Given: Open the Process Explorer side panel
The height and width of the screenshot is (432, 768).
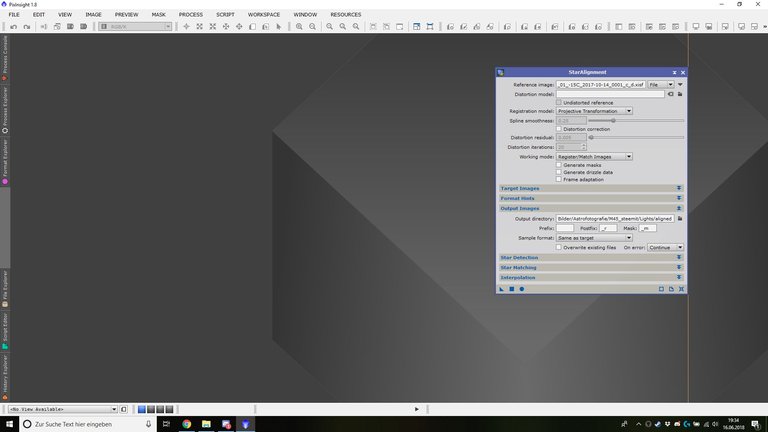Looking at the screenshot, I should click(x=5, y=113).
